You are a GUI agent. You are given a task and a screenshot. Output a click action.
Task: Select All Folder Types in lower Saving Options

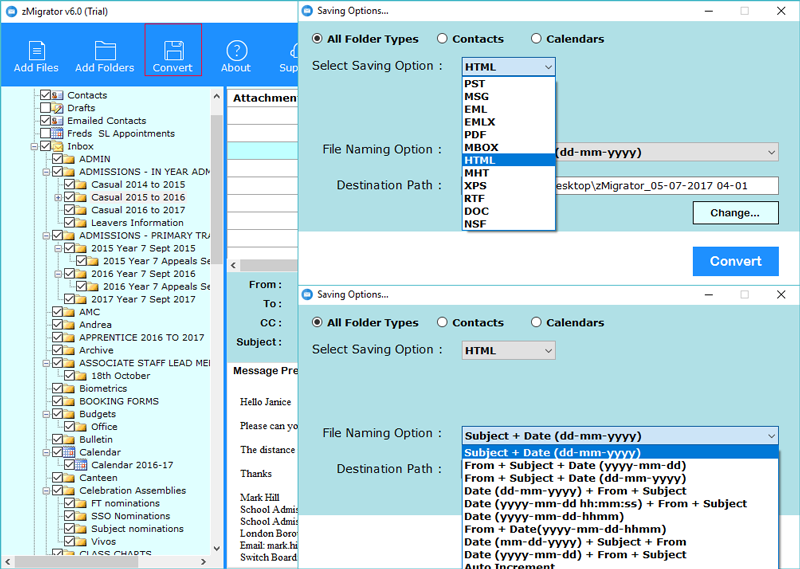(317, 322)
